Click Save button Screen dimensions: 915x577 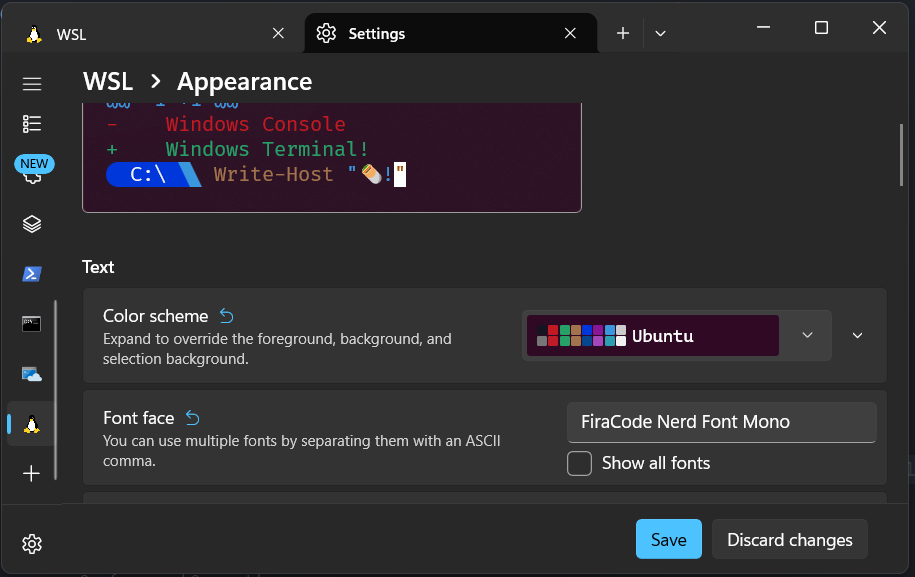point(669,539)
